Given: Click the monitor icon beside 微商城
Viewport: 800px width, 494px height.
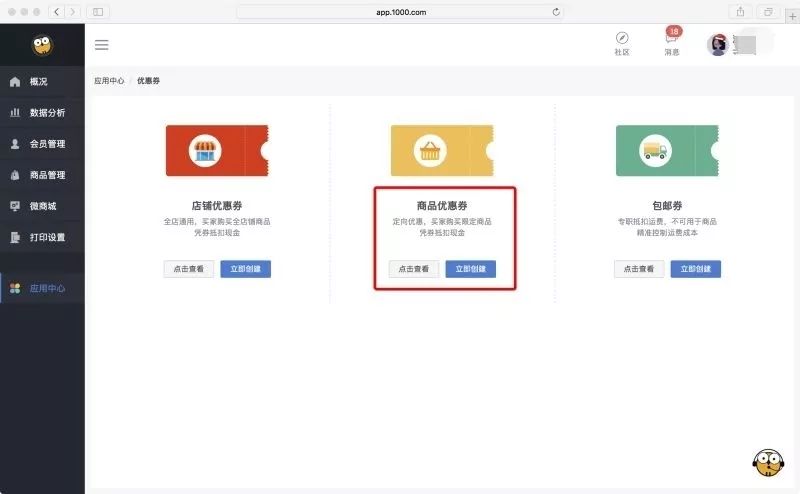Looking at the screenshot, I should 15,206.
